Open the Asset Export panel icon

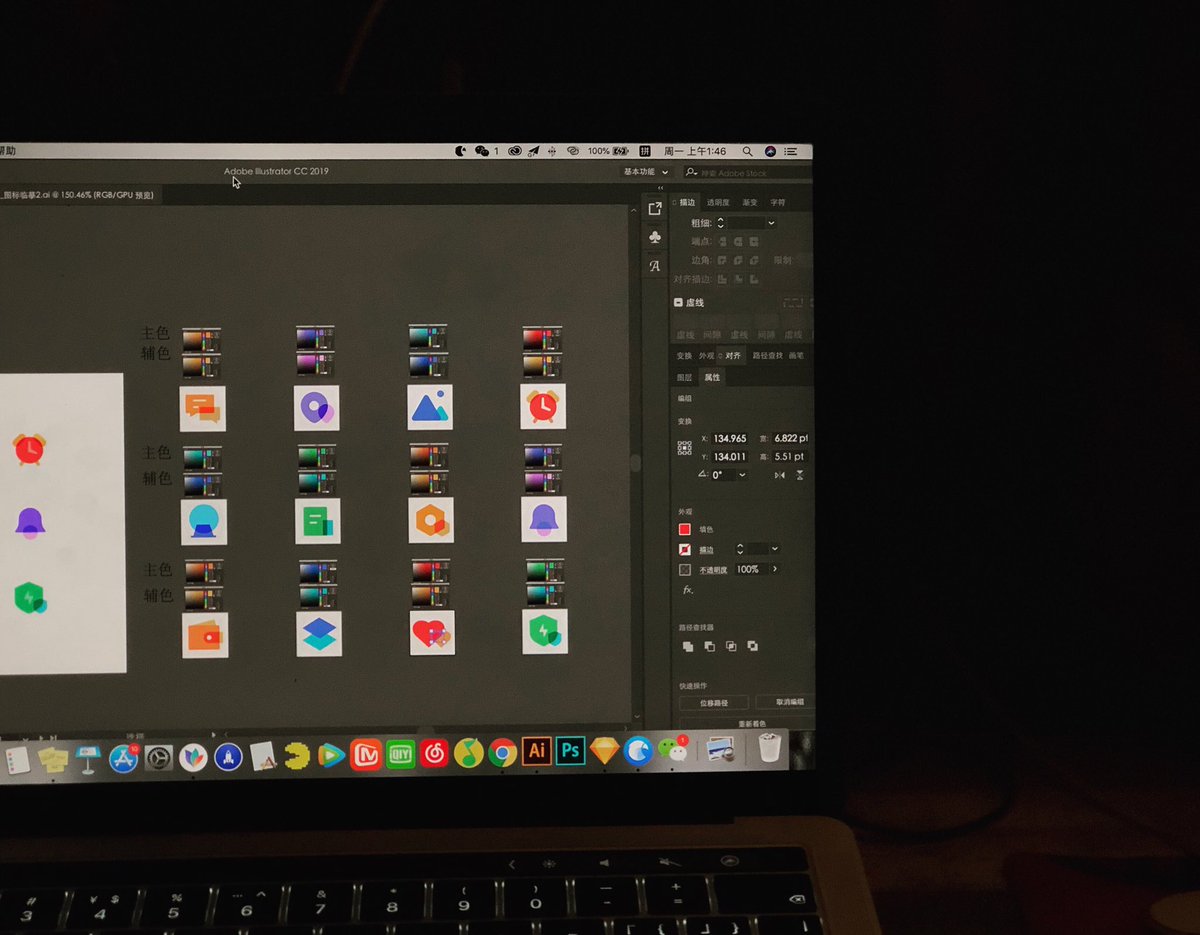tap(655, 208)
